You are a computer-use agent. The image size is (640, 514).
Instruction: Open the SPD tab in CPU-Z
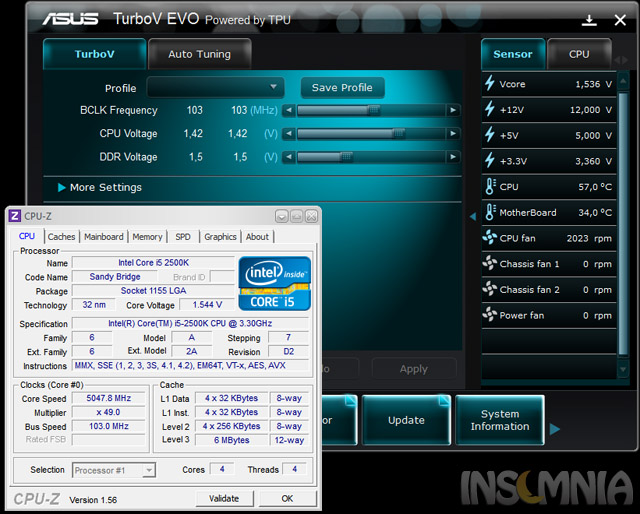[x=183, y=237]
